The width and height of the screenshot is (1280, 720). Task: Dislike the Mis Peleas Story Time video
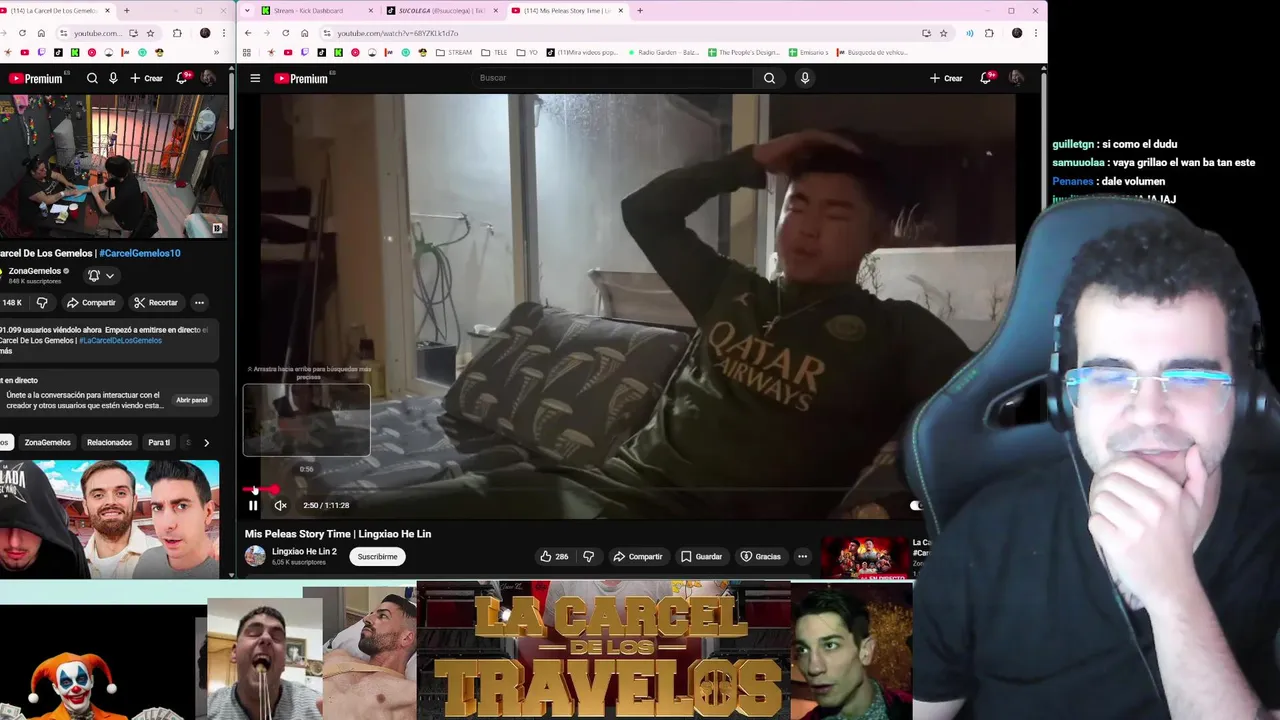pos(588,556)
